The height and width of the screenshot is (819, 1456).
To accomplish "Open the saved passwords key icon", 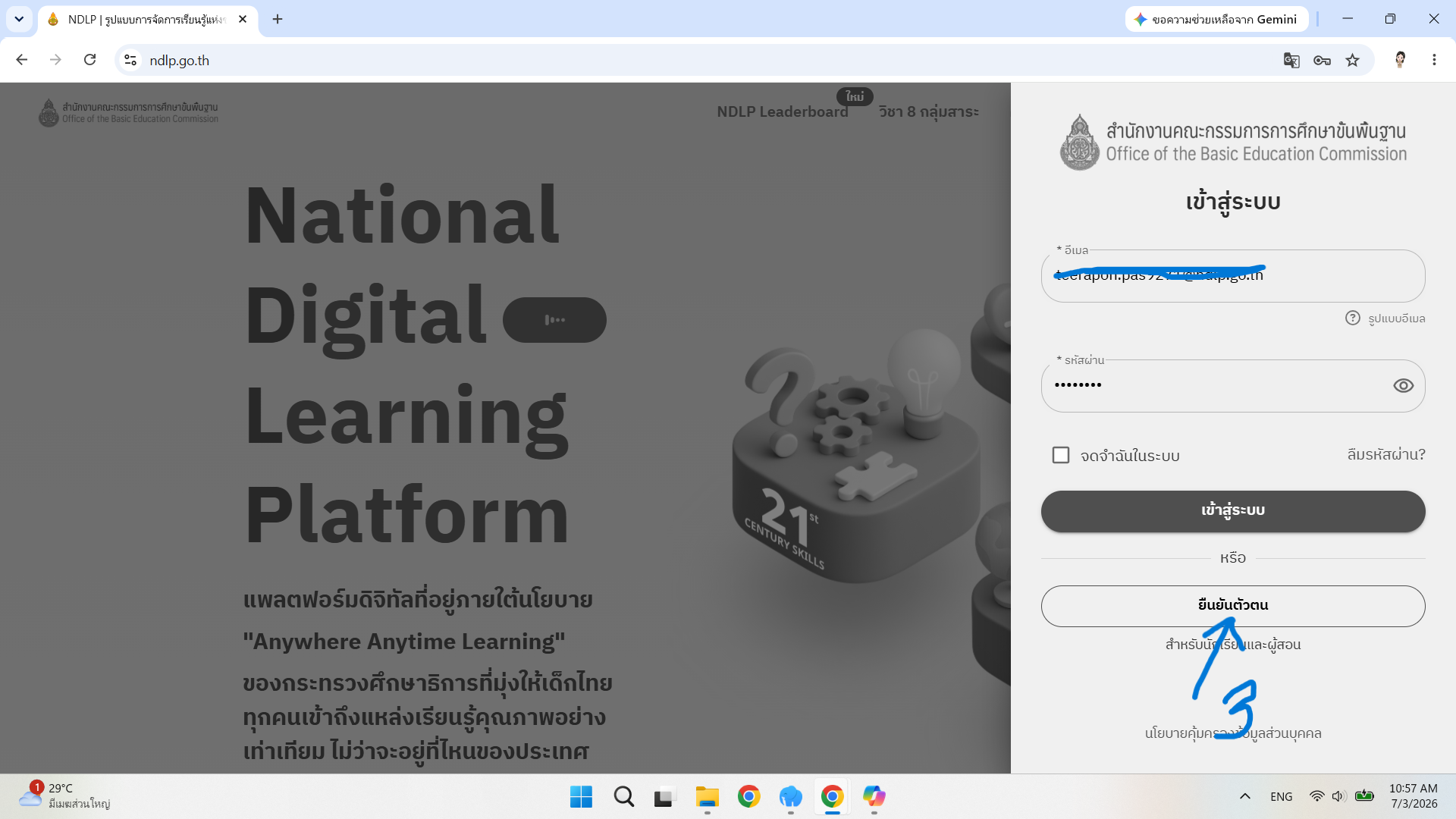I will pyautogui.click(x=1322, y=61).
